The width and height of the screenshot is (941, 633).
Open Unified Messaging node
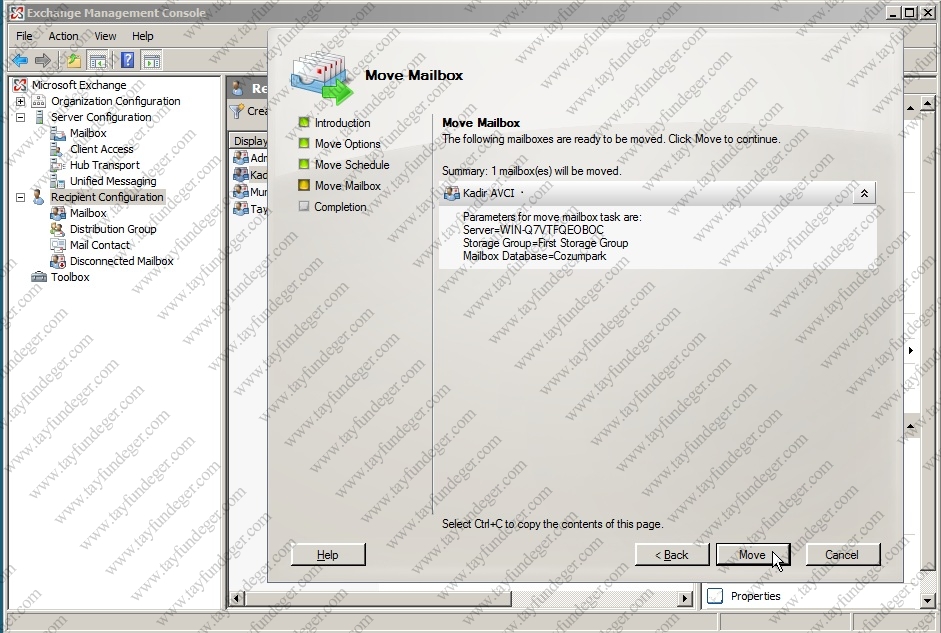click(x=113, y=181)
